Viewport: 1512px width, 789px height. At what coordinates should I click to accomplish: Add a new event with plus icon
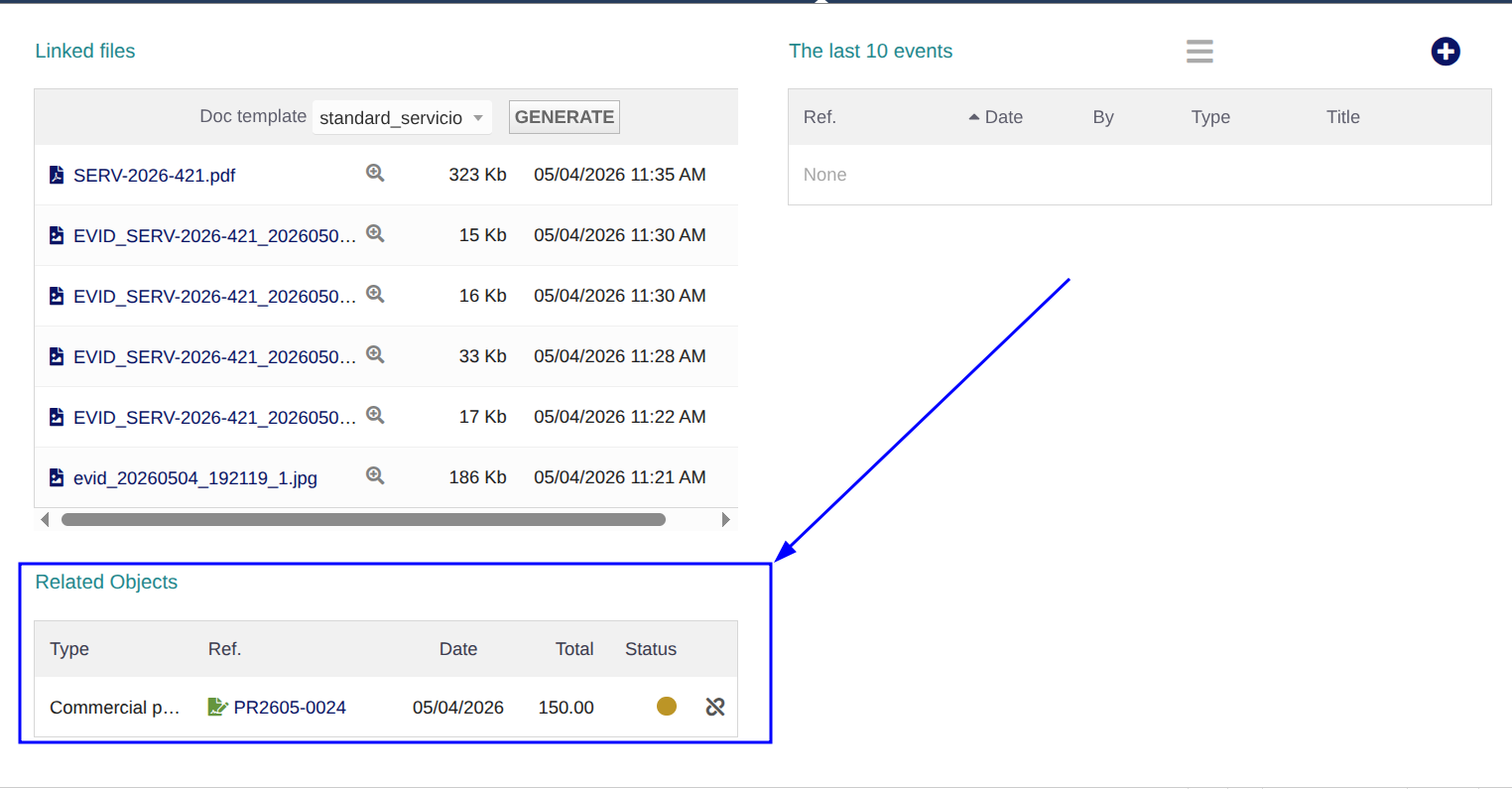1446,52
